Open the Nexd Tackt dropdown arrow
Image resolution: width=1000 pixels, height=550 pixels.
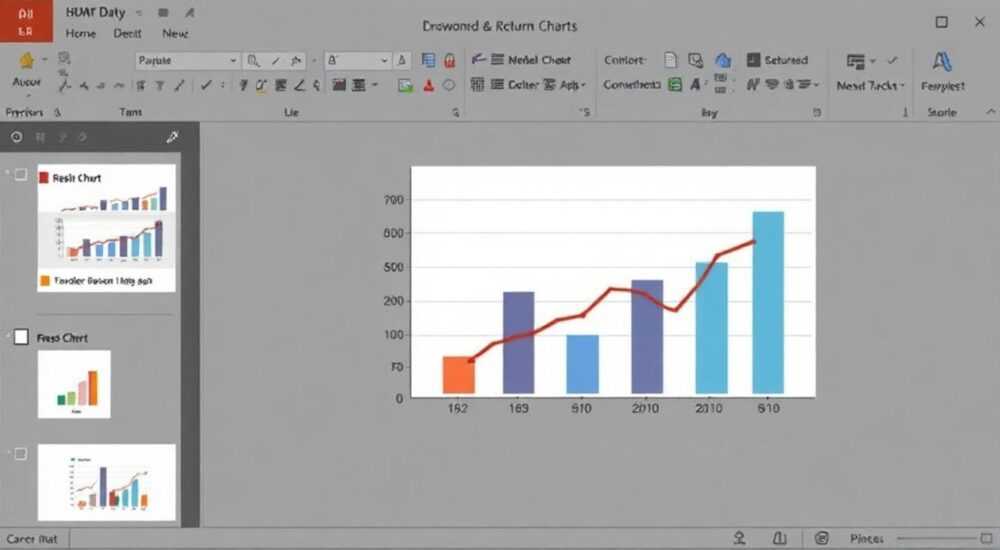pyautogui.click(x=902, y=85)
